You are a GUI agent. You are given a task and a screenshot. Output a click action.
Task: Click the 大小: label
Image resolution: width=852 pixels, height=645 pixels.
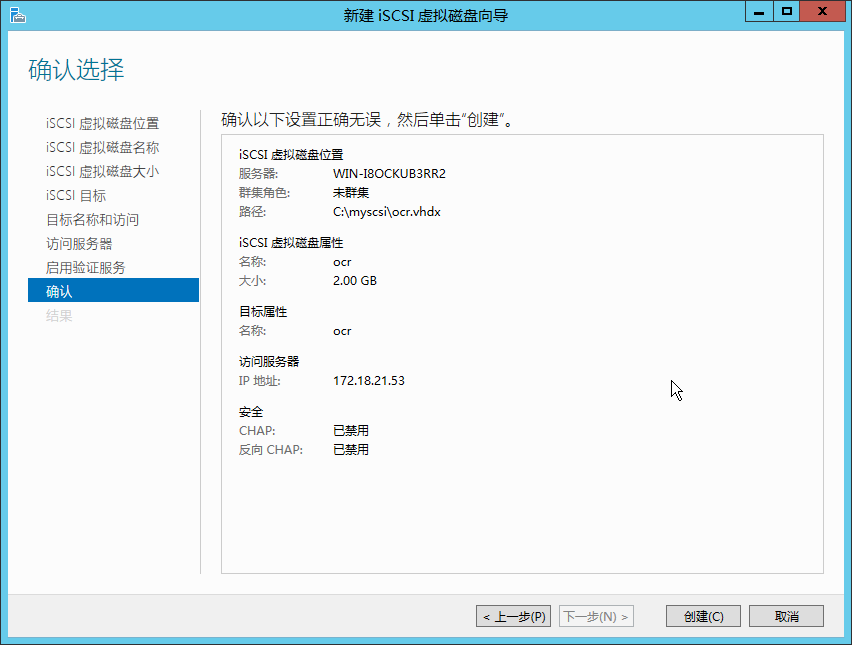click(x=252, y=280)
